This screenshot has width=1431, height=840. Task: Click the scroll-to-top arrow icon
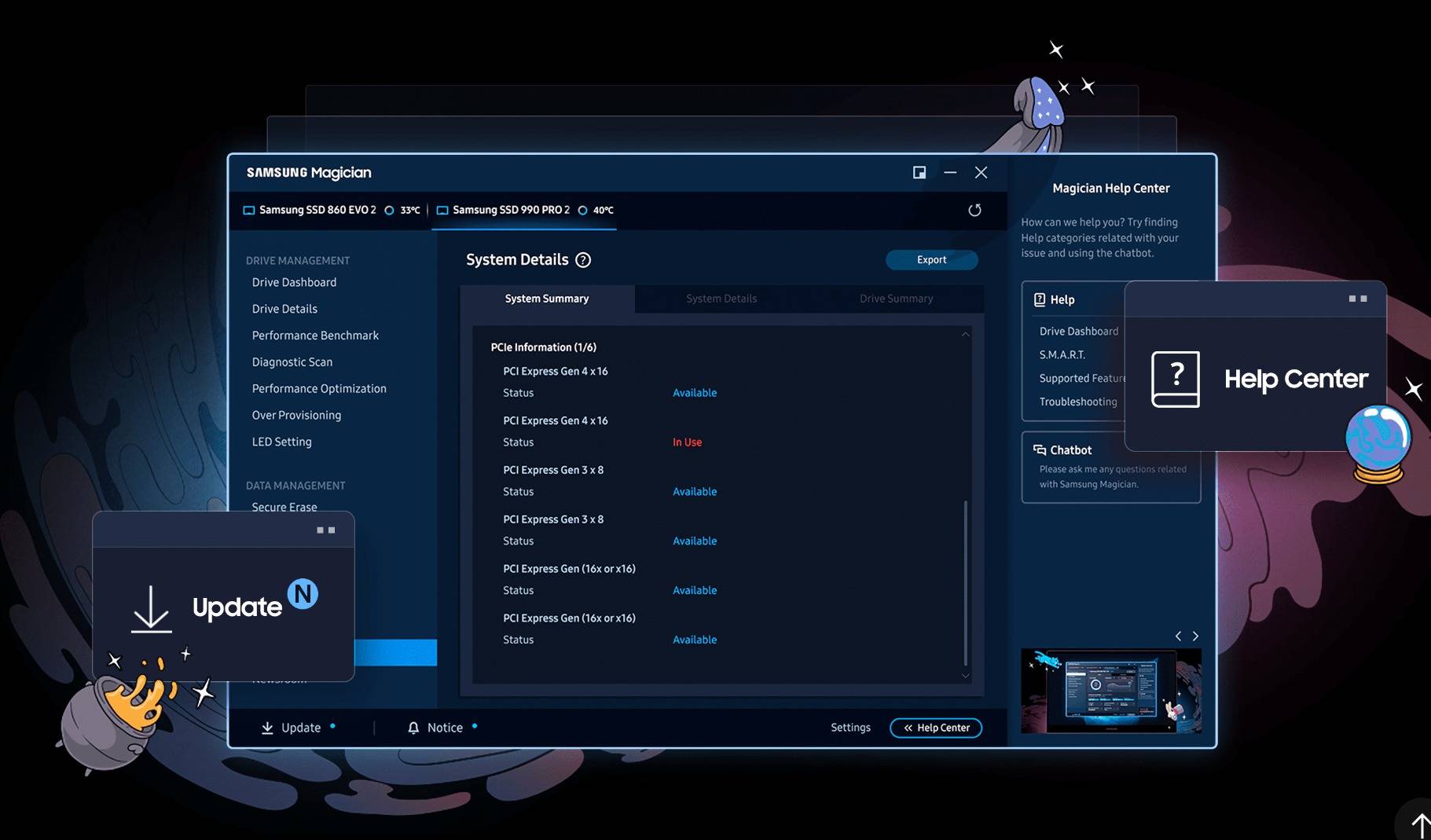[1418, 825]
